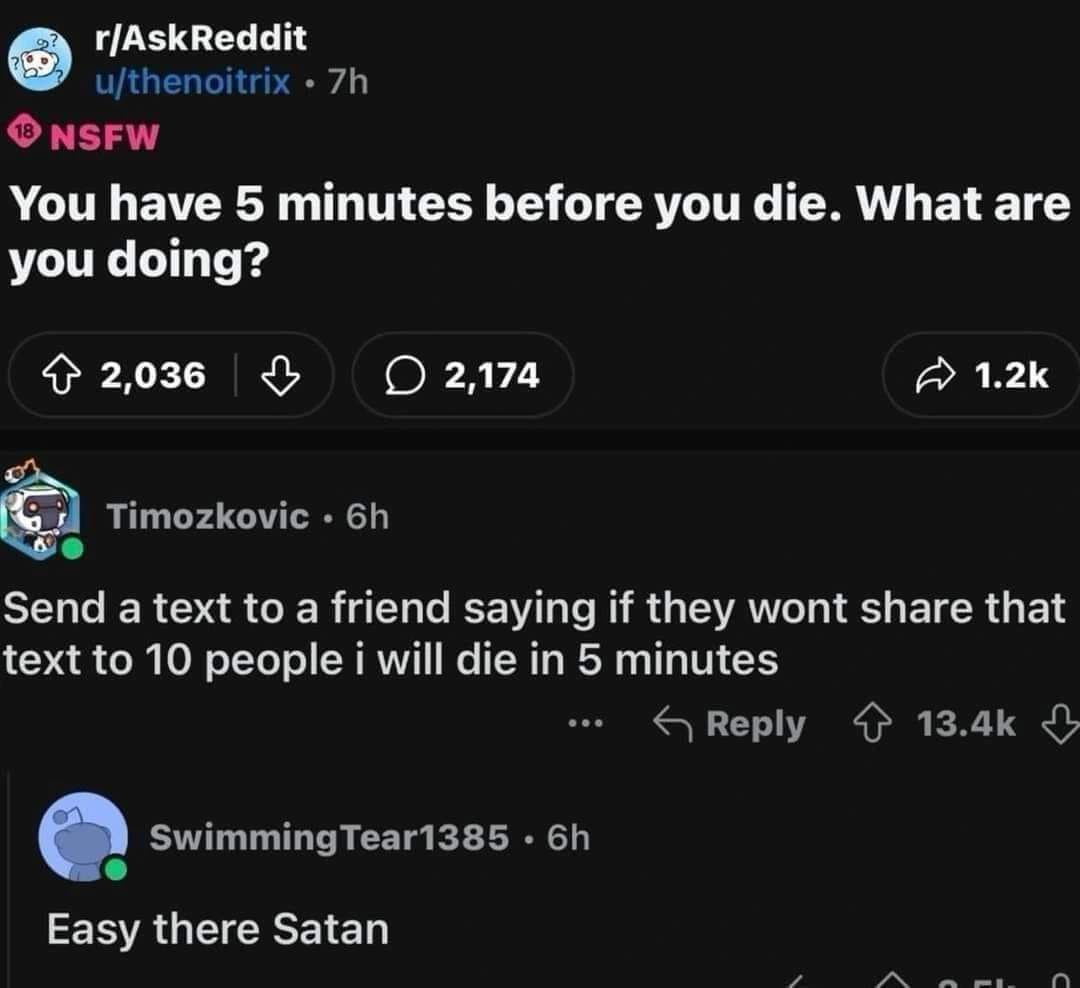Click Timozkovic's profile avatar
The image size is (1080, 988).
pyautogui.click(x=40, y=516)
